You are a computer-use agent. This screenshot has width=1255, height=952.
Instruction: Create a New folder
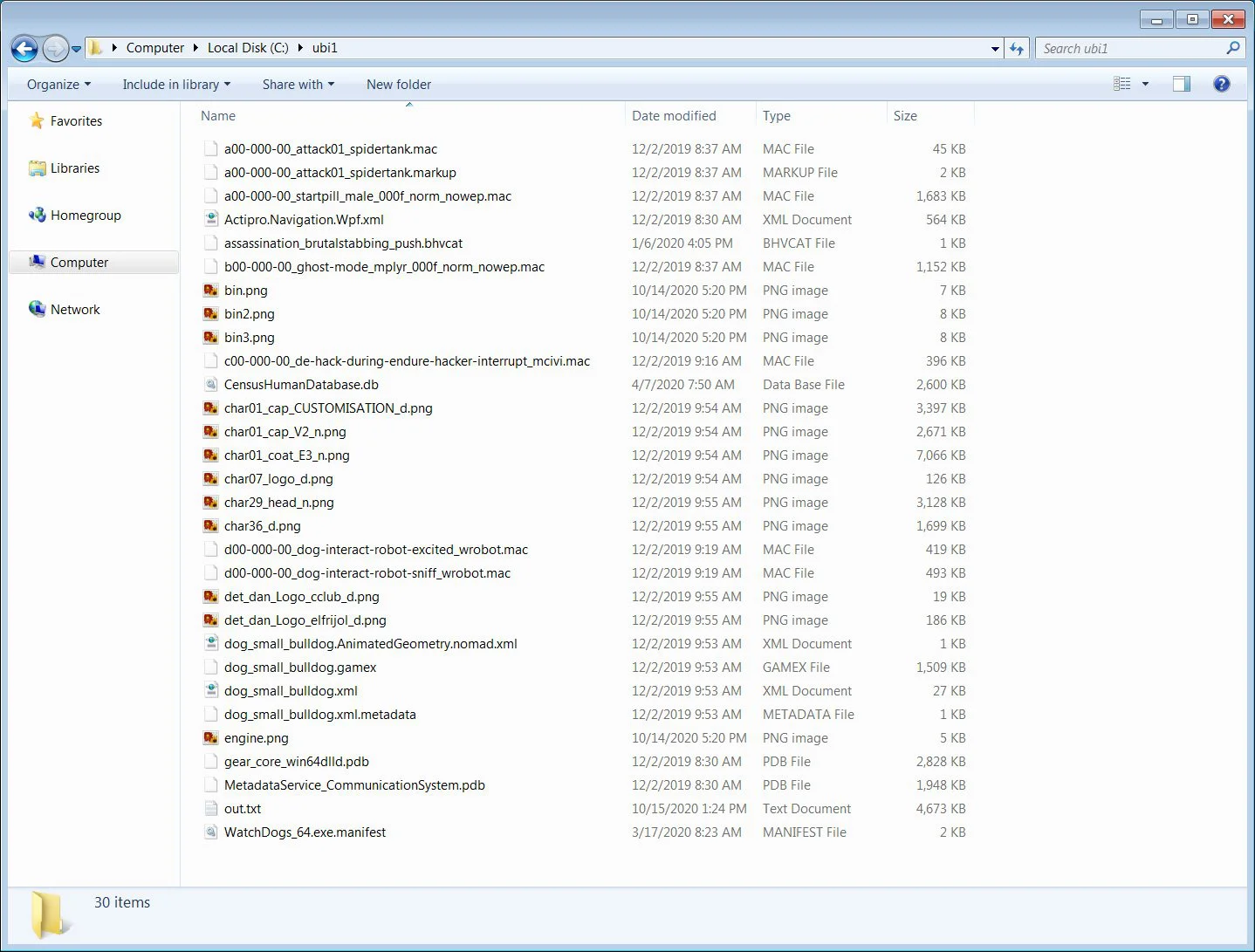click(x=399, y=85)
